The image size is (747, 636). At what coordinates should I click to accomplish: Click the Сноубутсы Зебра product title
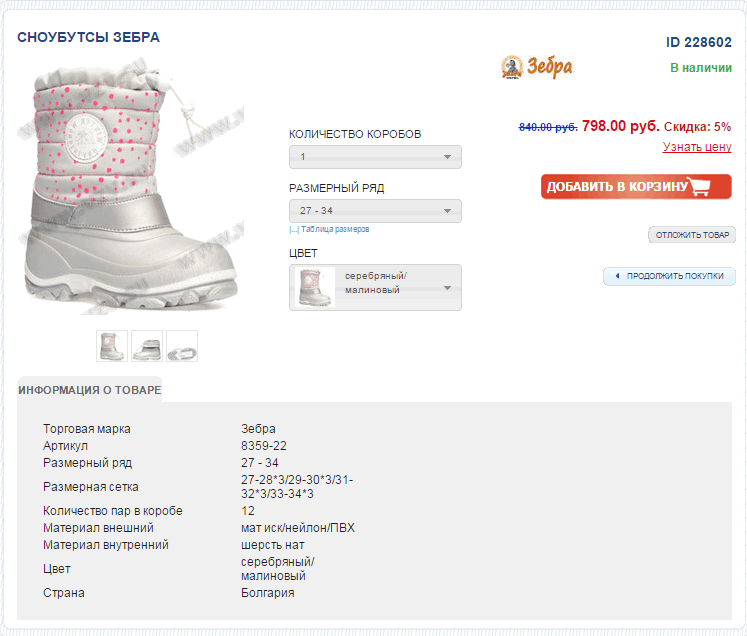click(x=89, y=37)
